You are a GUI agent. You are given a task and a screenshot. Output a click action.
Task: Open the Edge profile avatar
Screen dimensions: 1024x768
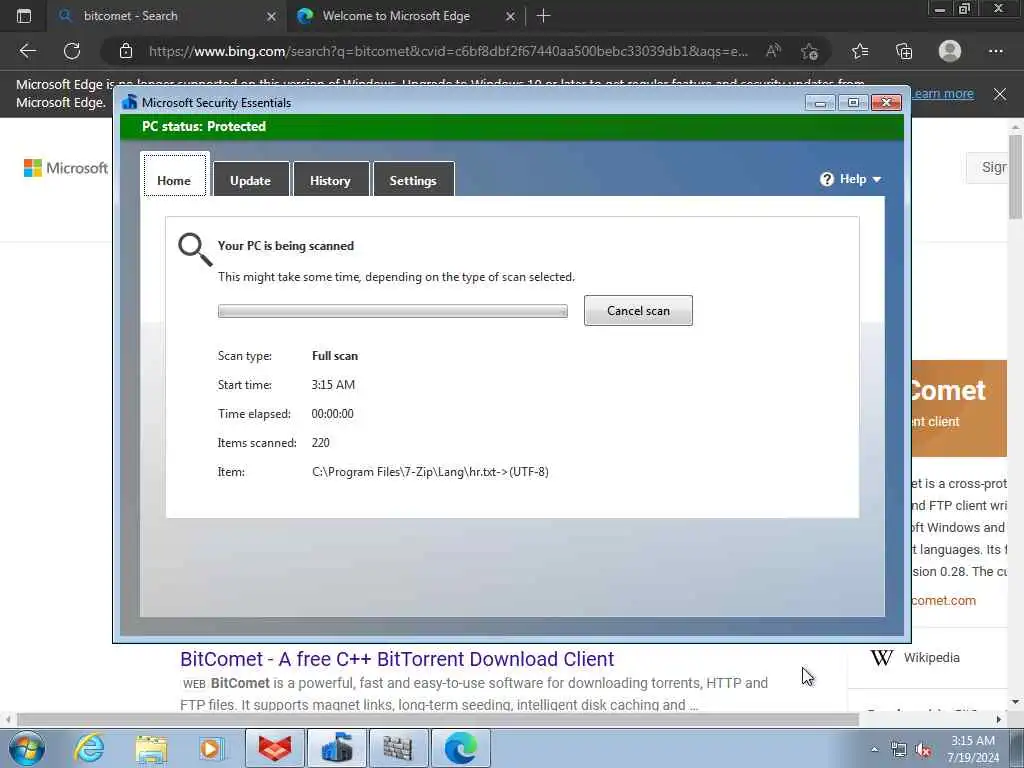[950, 51]
